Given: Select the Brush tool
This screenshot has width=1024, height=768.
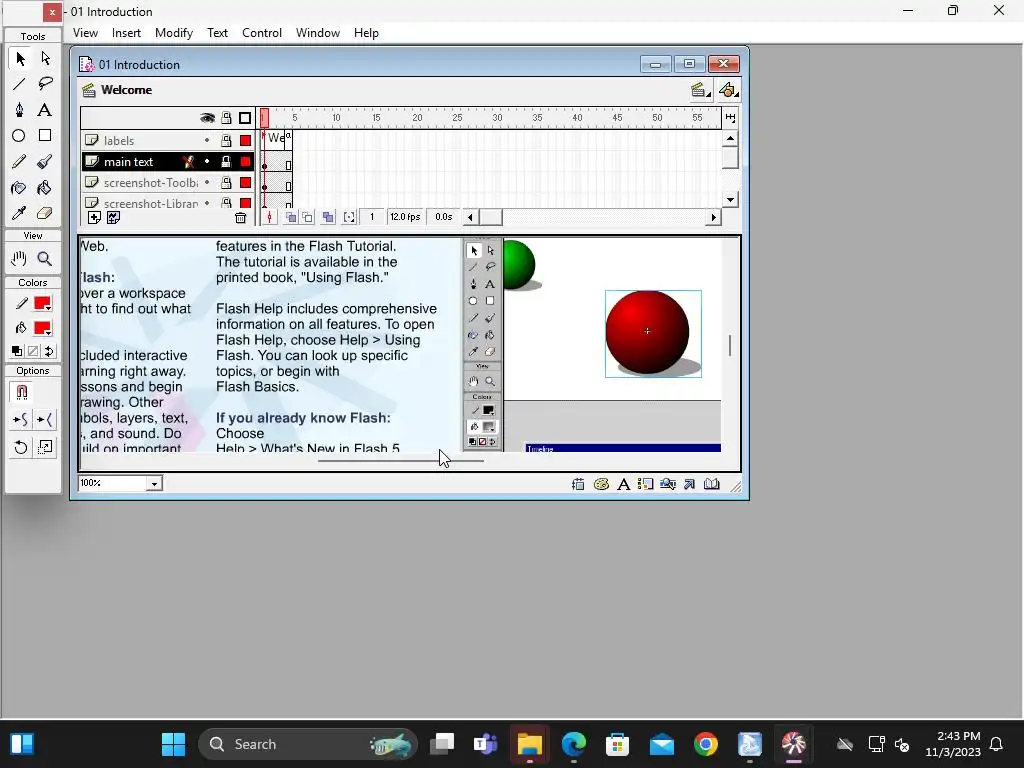Looking at the screenshot, I should pos(44,161).
